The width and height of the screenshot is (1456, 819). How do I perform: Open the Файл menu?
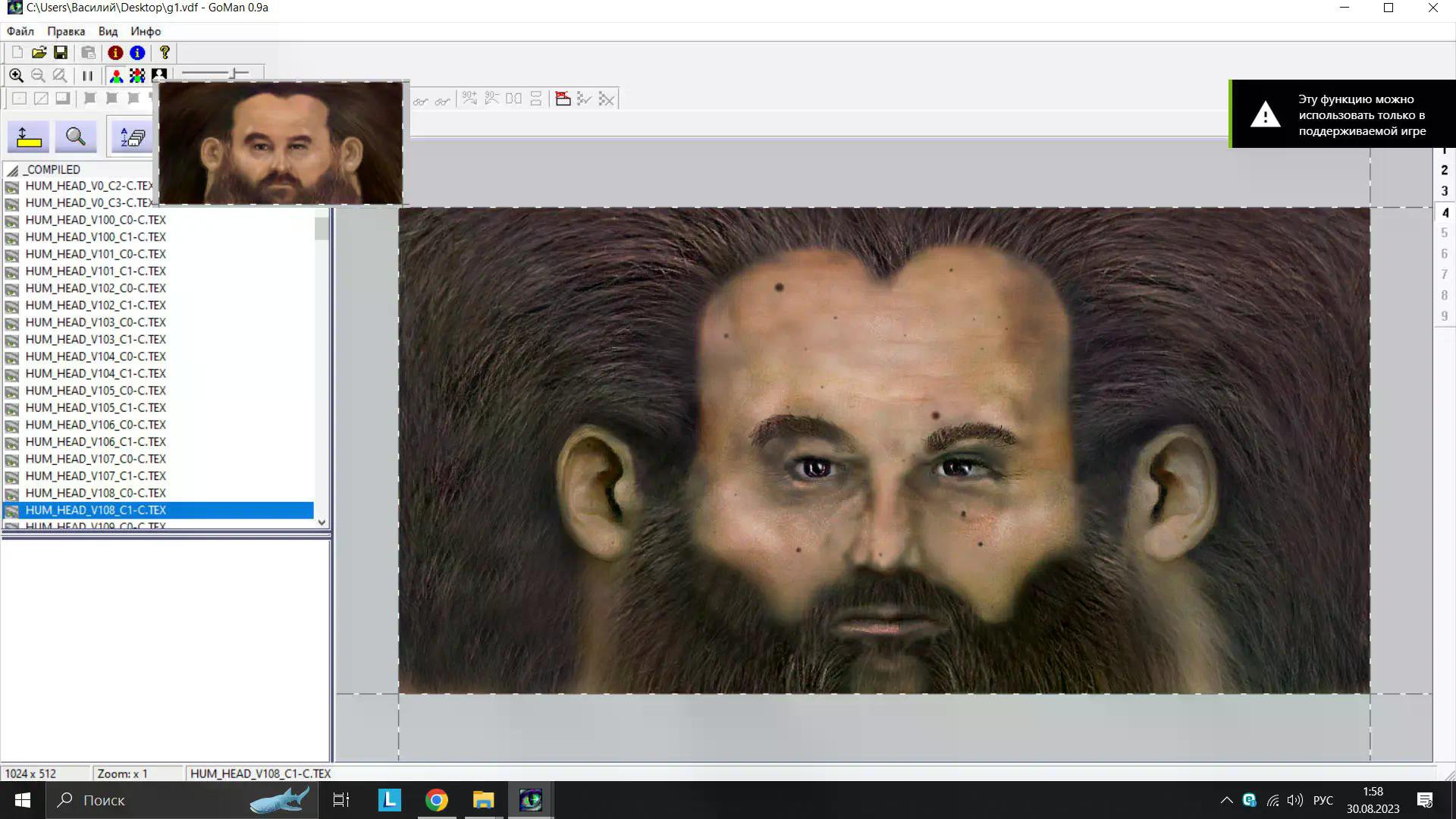click(20, 31)
